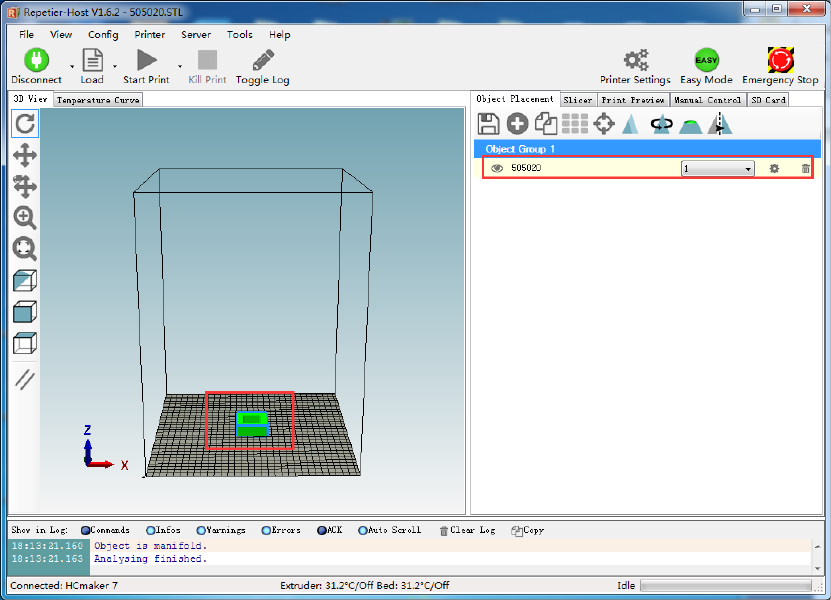Screen dimensions: 831x600
Task: Select the Move object tool
Action: [x=25, y=187]
